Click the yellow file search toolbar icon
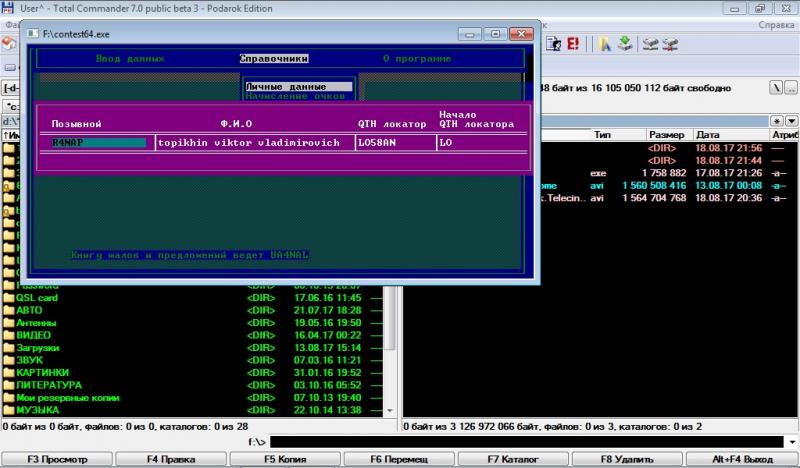Viewport: 800px width, 468px height. (x=604, y=44)
